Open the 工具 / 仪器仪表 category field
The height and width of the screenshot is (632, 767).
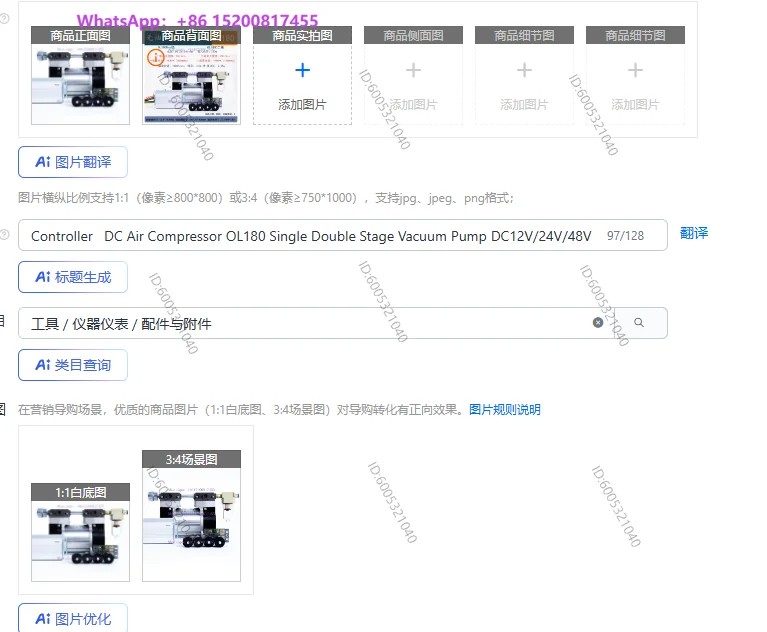pos(342,323)
